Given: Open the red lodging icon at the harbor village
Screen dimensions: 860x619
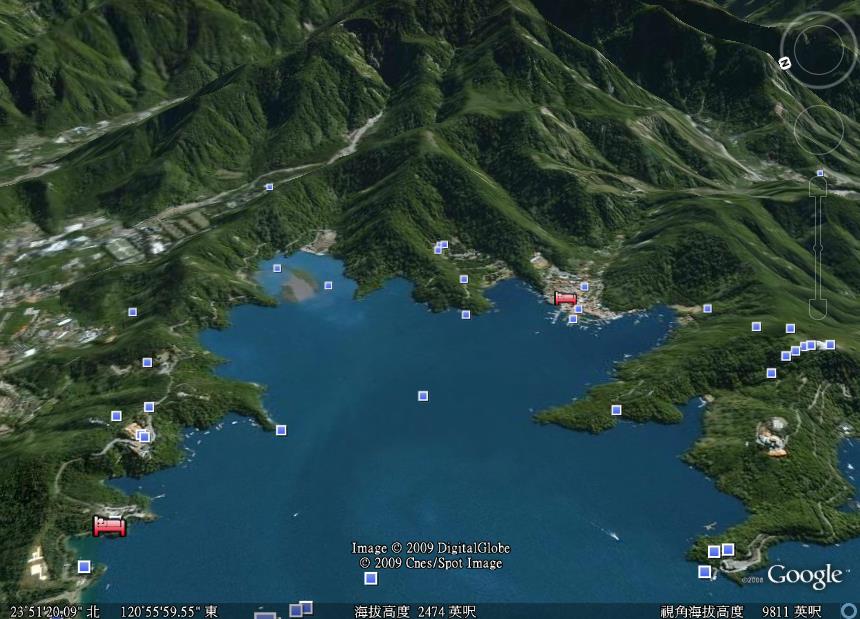Looking at the screenshot, I should coord(565,298).
